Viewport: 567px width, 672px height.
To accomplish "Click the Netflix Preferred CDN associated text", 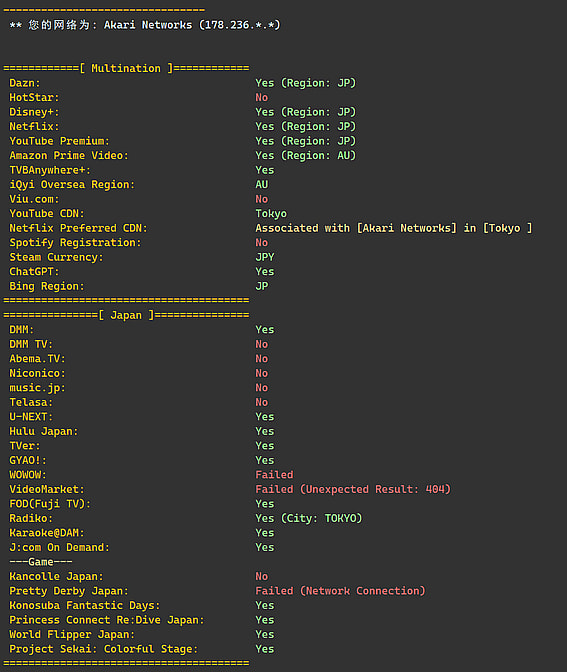I will 394,228.
